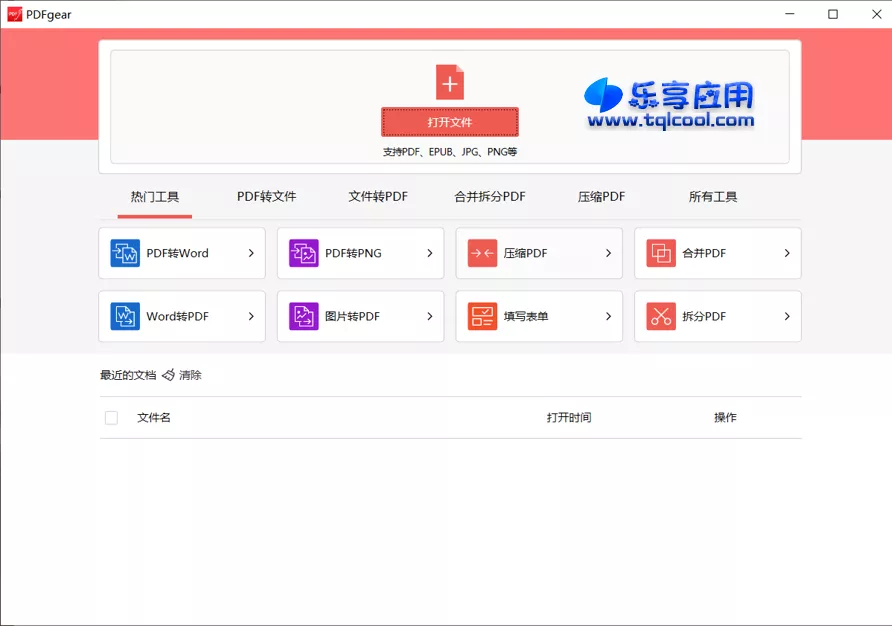Expand the PDF转Word card chevron

(253, 253)
